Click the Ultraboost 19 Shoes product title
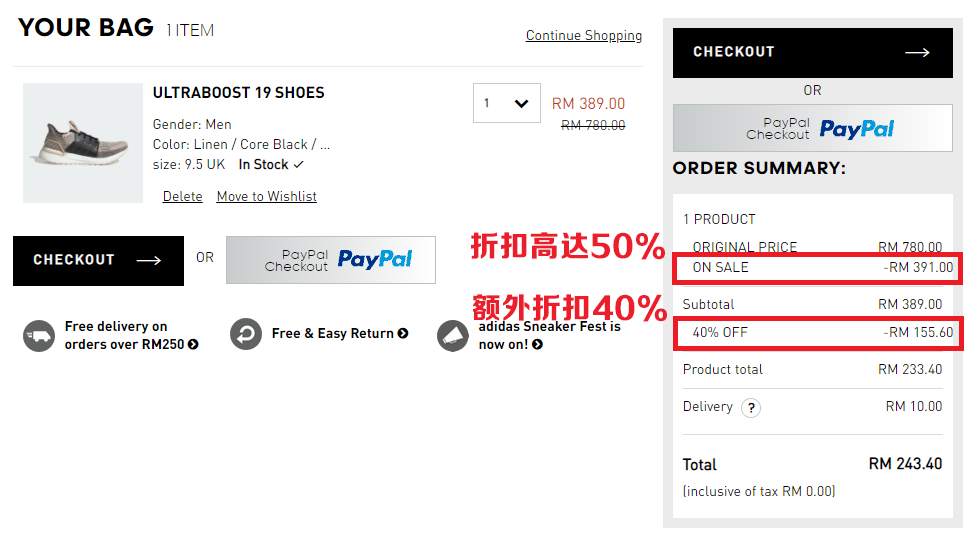 [x=239, y=93]
